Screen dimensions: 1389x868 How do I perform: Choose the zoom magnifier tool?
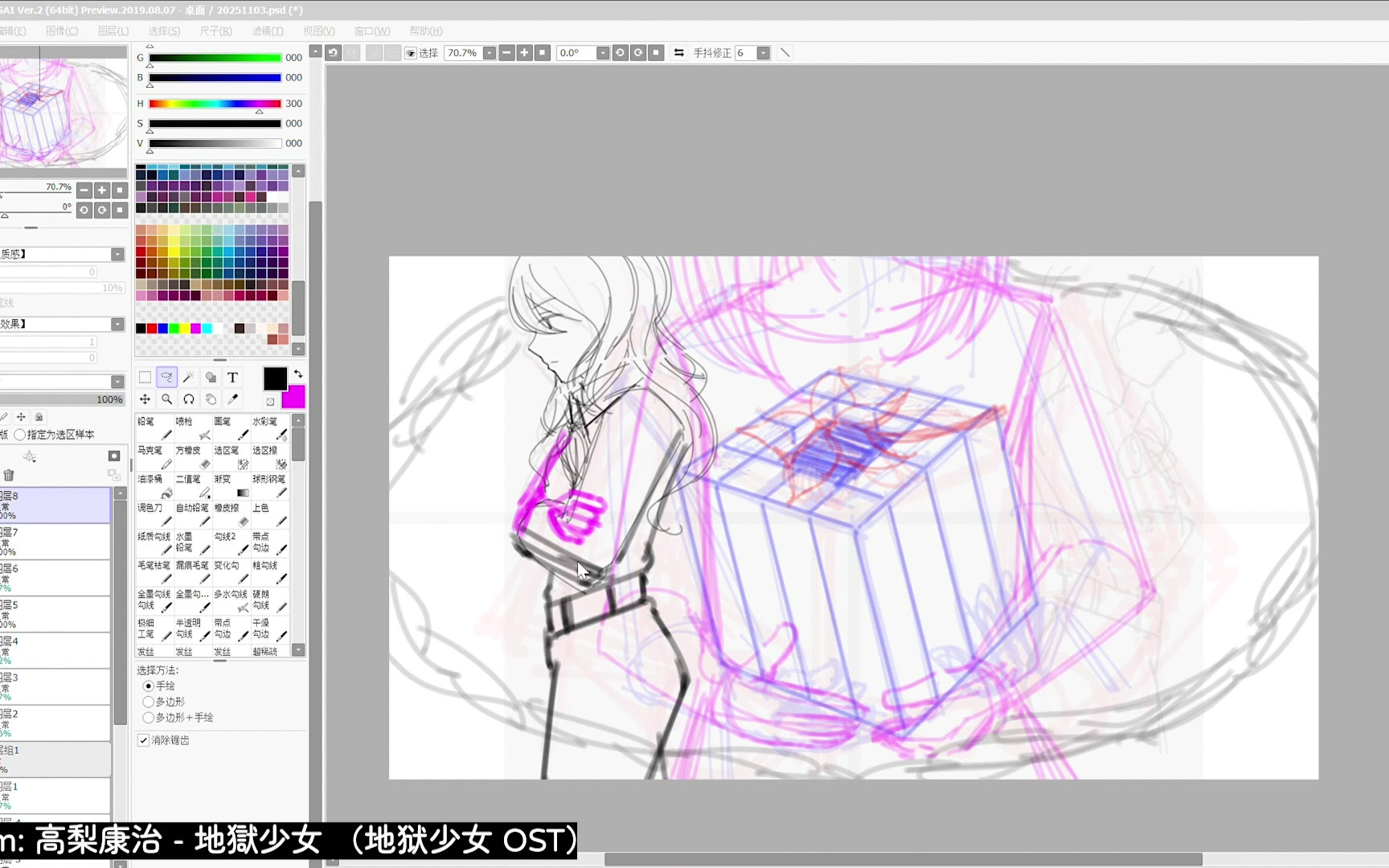[166, 399]
